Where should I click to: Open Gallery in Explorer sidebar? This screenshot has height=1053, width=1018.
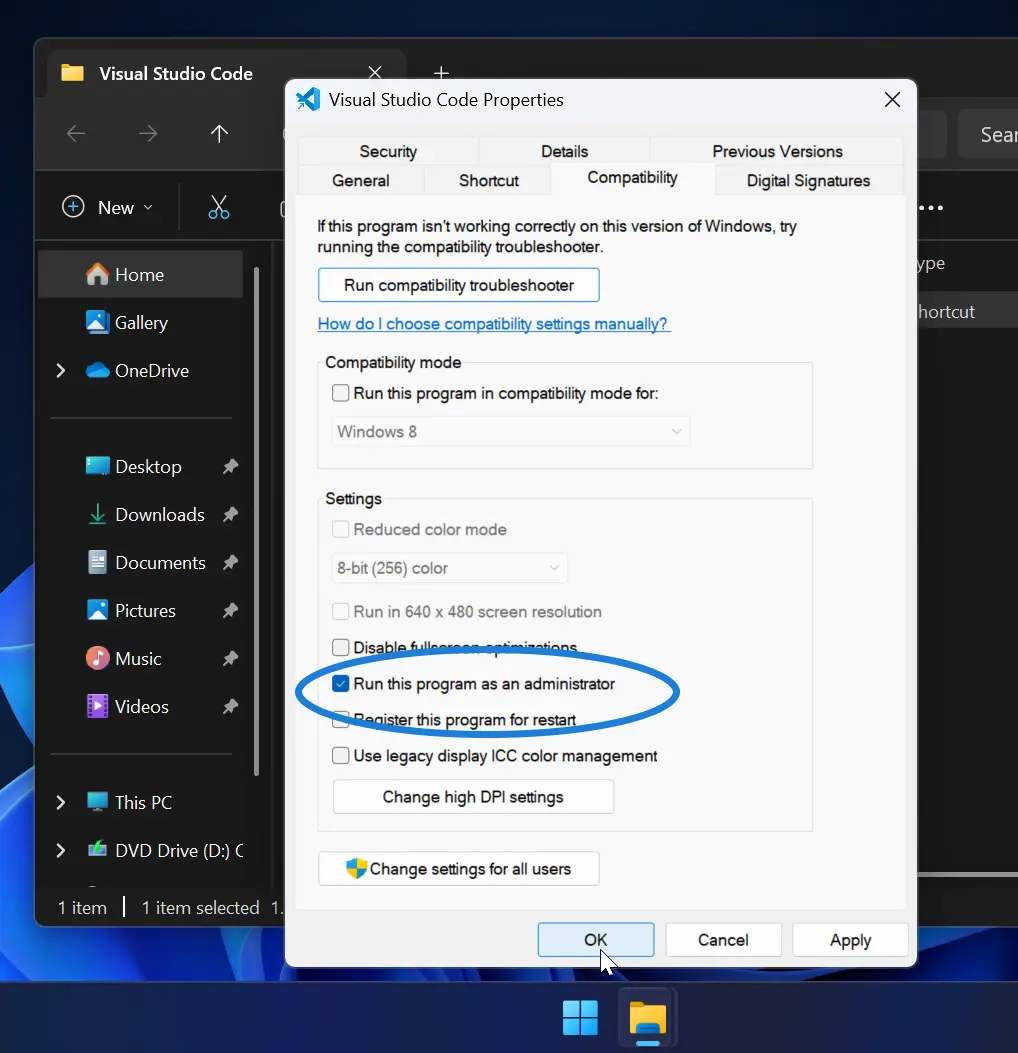point(140,322)
